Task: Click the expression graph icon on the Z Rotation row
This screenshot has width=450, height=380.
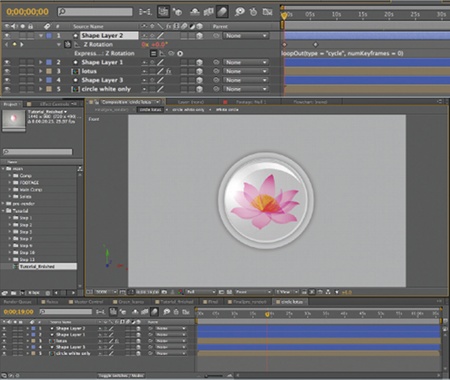Action: point(162,53)
